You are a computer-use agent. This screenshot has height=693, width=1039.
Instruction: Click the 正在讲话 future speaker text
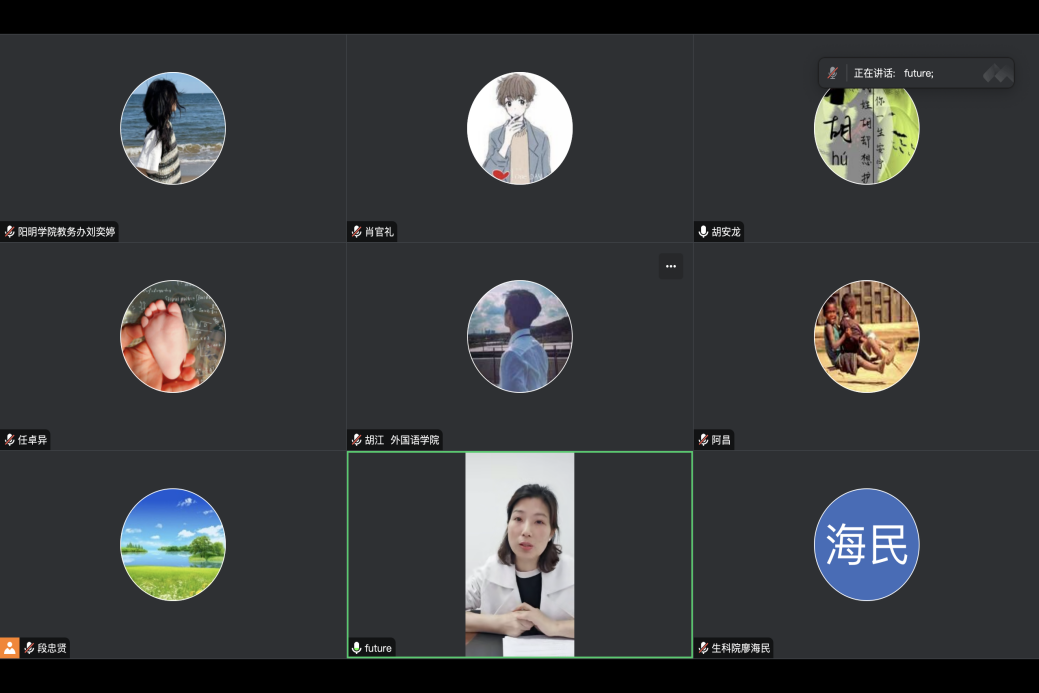pos(893,73)
